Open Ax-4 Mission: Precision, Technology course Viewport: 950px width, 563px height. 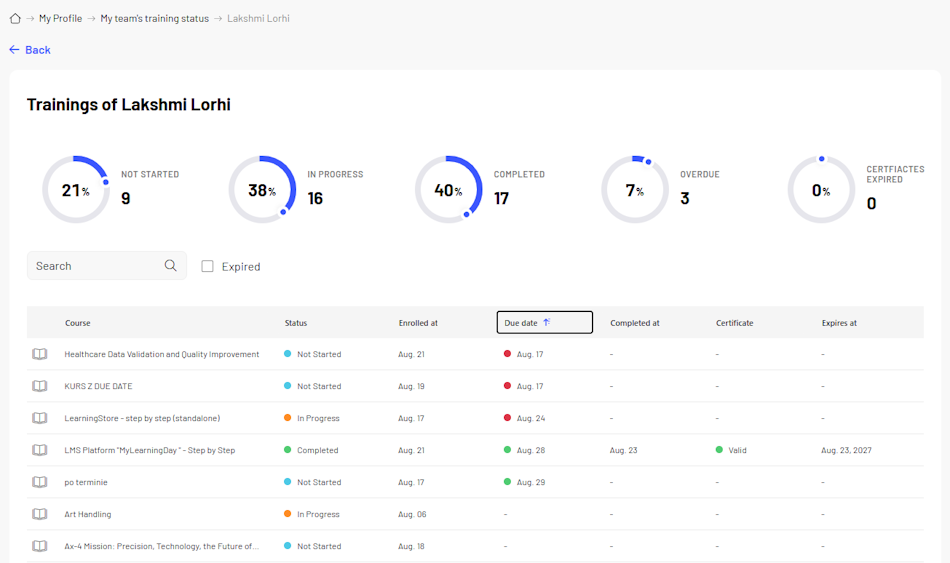[x=162, y=546]
